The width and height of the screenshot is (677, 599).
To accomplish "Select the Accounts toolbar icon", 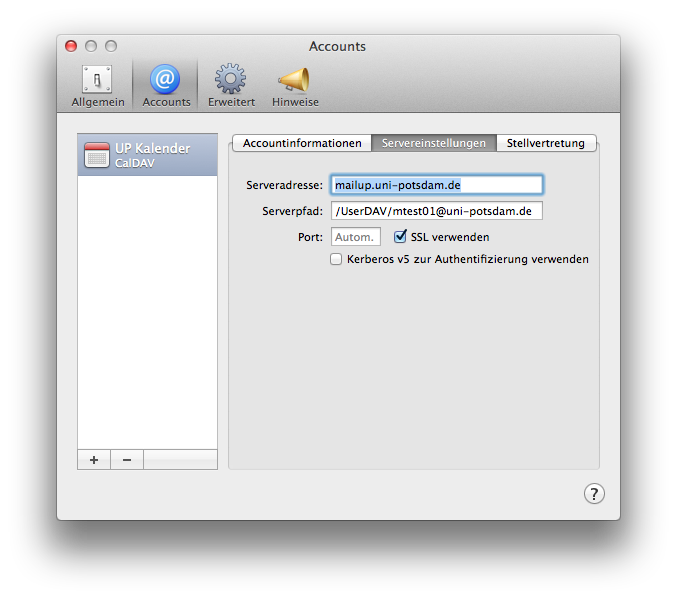I will [165, 86].
